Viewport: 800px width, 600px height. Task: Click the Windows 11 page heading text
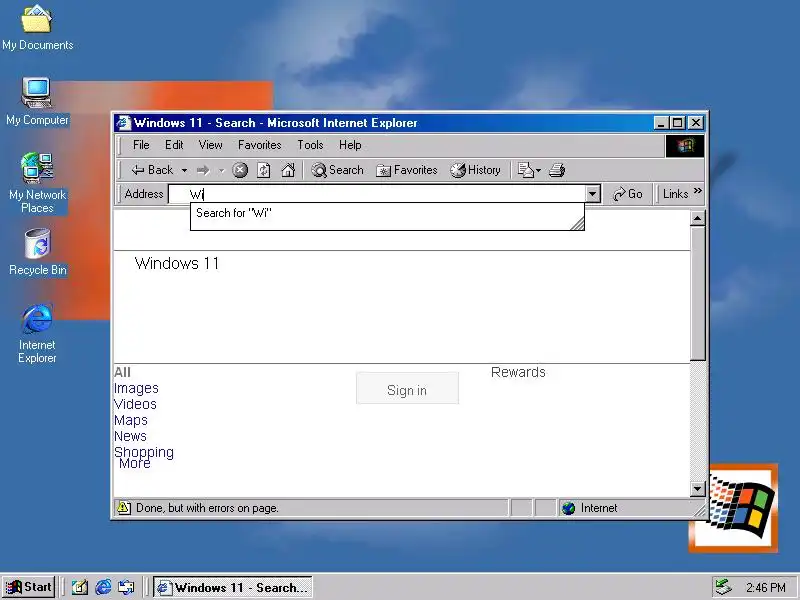click(x=177, y=263)
